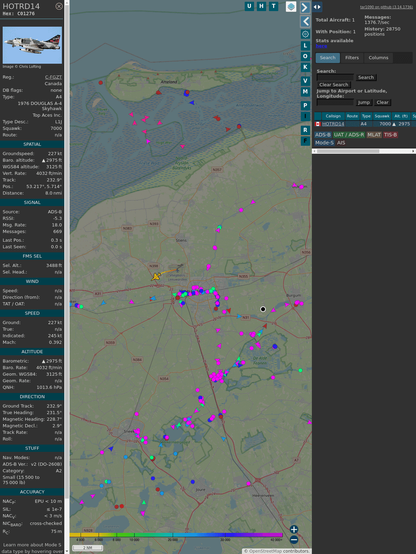The height and width of the screenshot is (554, 416).
Task: Switch to the Filters tab
Action: (x=352, y=58)
